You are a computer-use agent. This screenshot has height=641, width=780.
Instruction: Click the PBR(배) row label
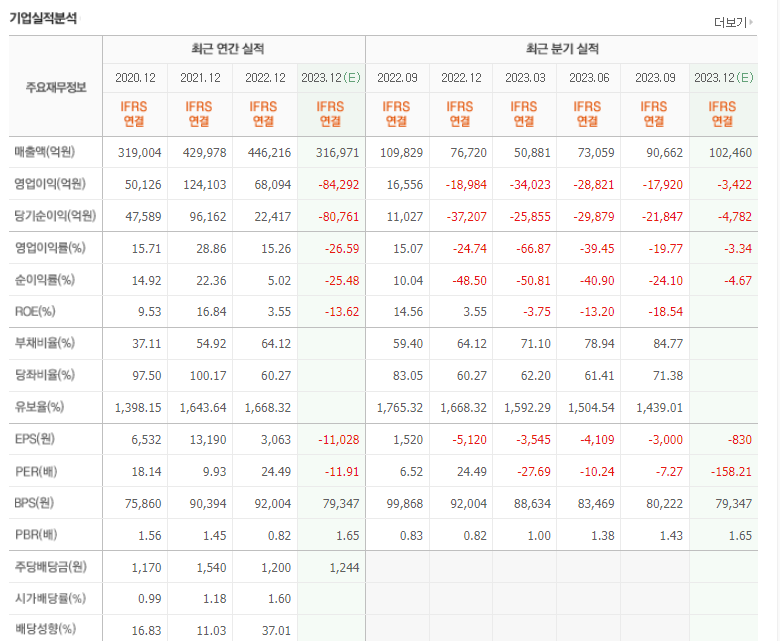coord(36,535)
